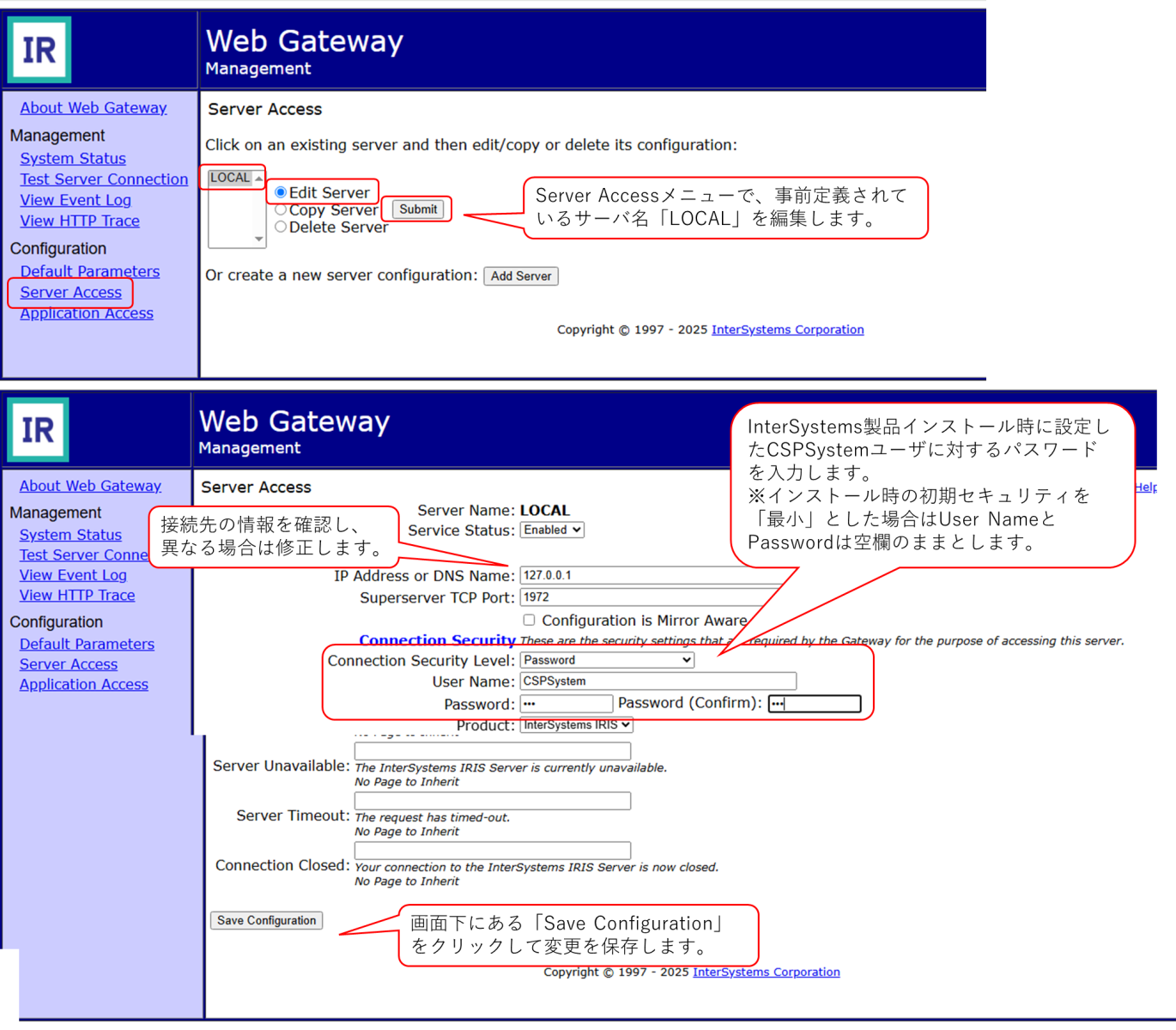The width and height of the screenshot is (1176, 1030).
Task: Click the server list scroll-down arrow
Action: [258, 239]
